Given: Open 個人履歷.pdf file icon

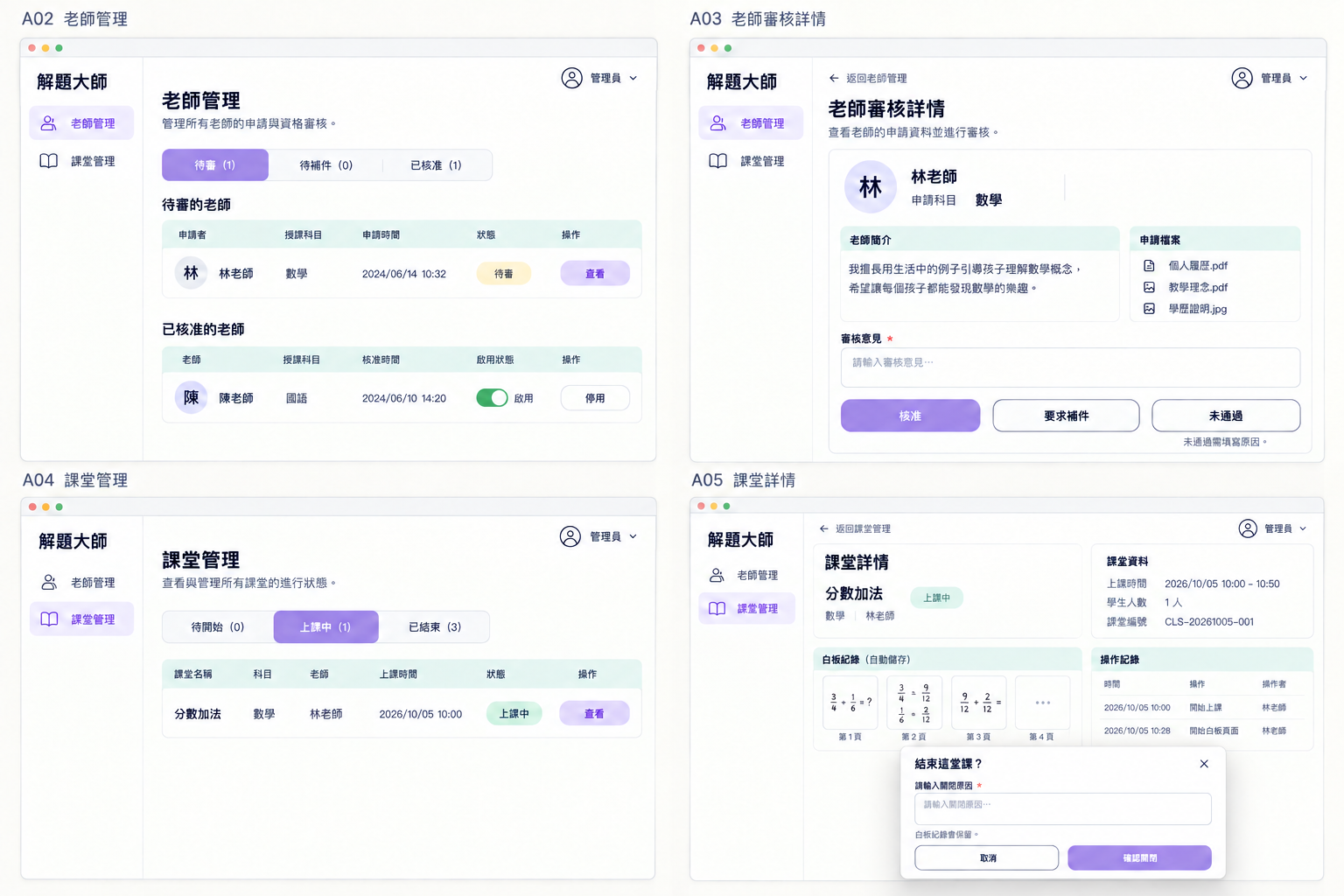Looking at the screenshot, I should (x=1150, y=265).
